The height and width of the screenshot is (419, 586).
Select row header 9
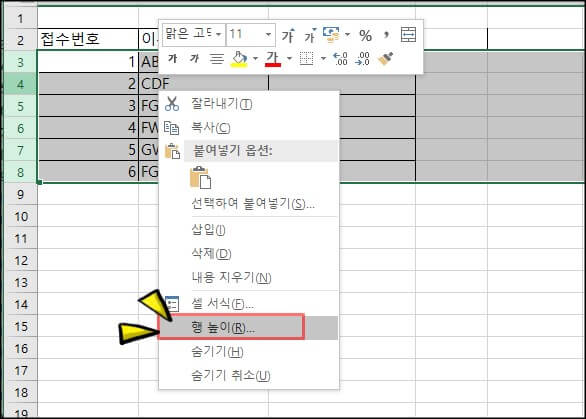21,194
